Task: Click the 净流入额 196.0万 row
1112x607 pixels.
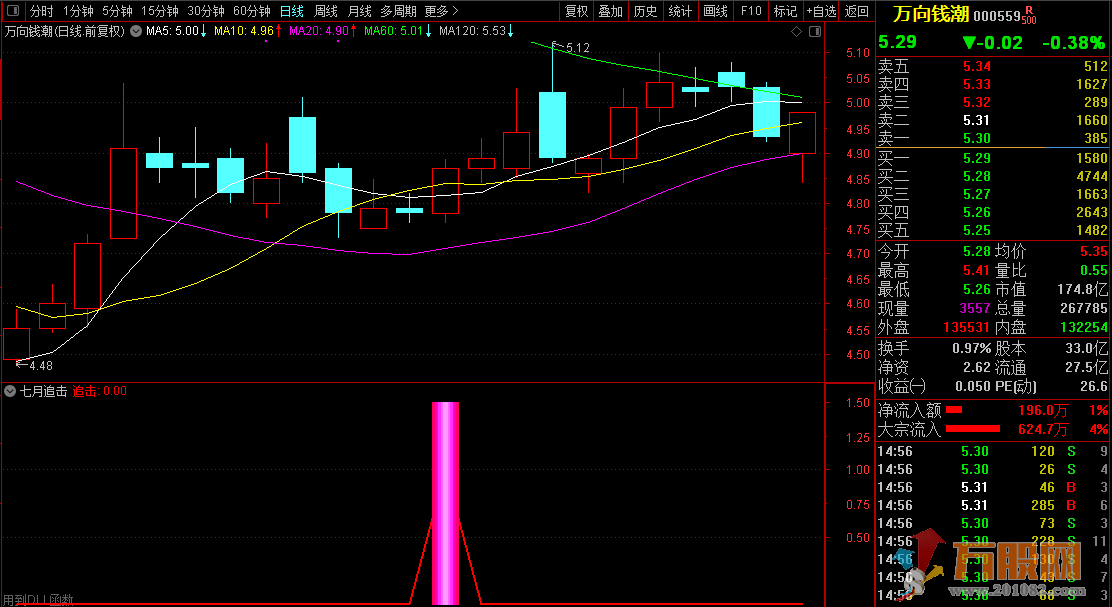Action: pyautogui.click(x=993, y=411)
